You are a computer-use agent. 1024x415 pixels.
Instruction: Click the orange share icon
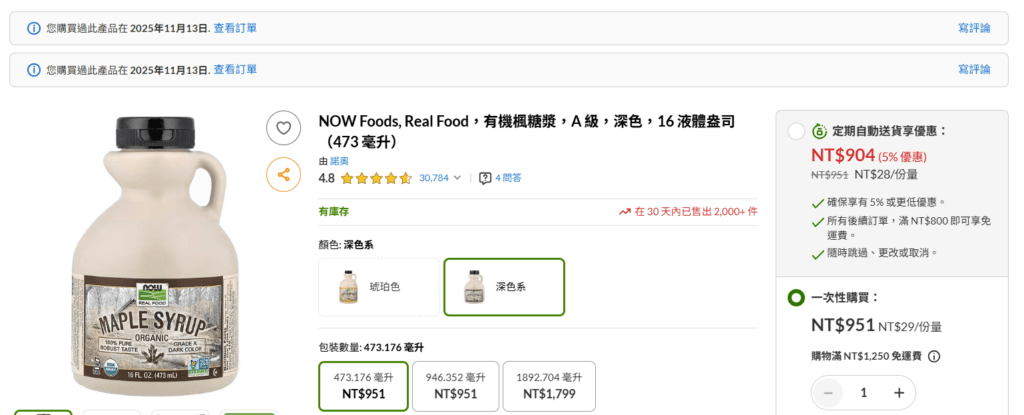(283, 174)
